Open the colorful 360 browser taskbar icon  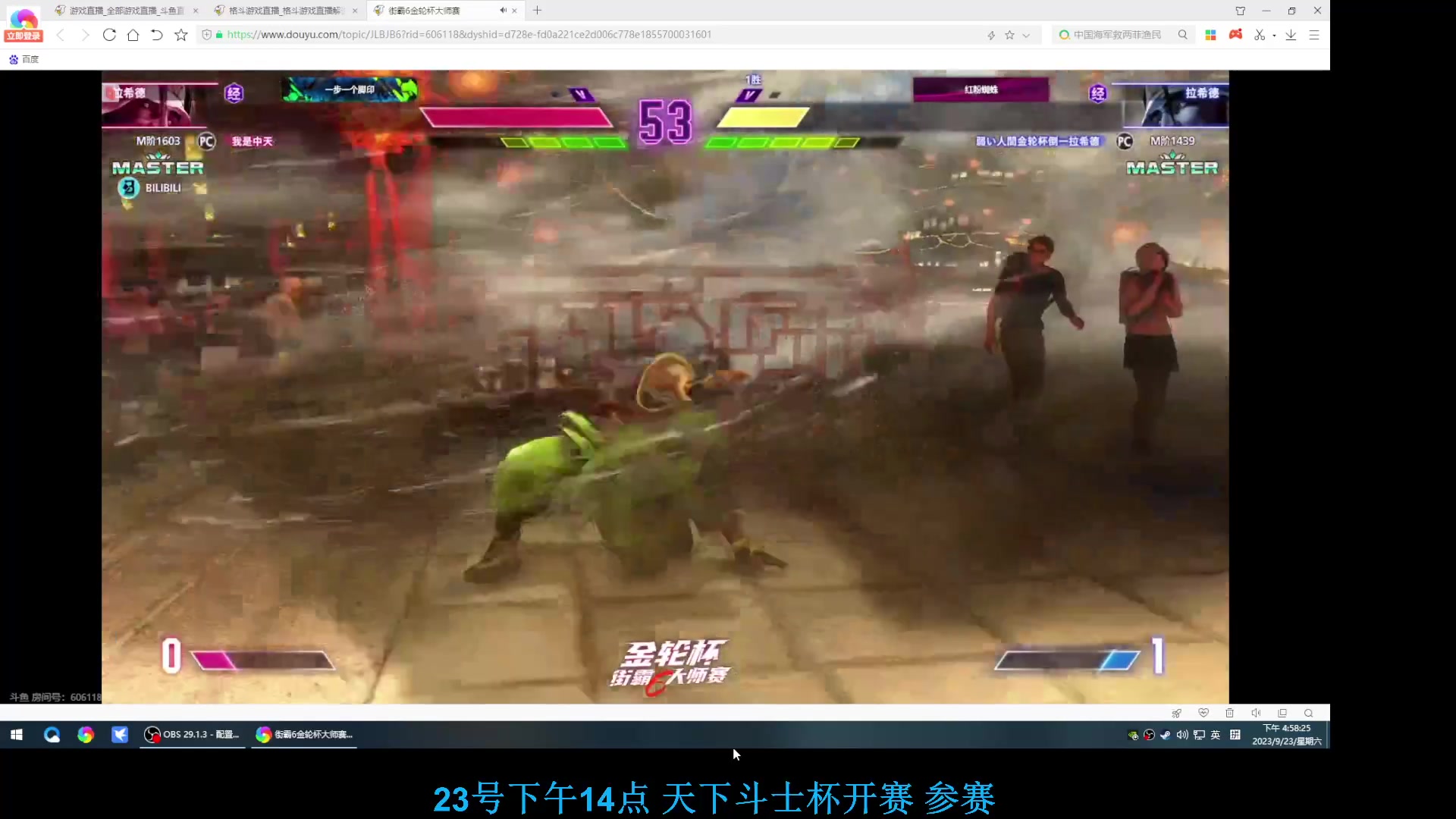pyautogui.click(x=86, y=734)
